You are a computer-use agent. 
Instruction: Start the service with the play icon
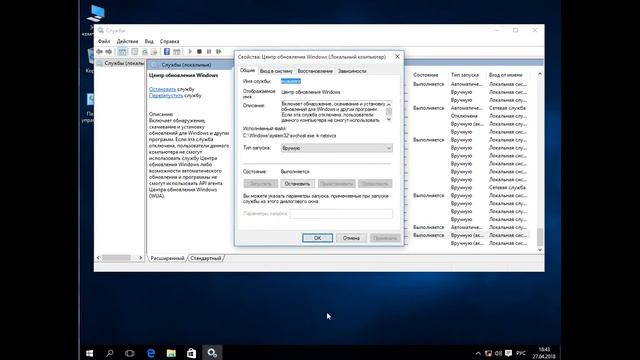pos(190,52)
